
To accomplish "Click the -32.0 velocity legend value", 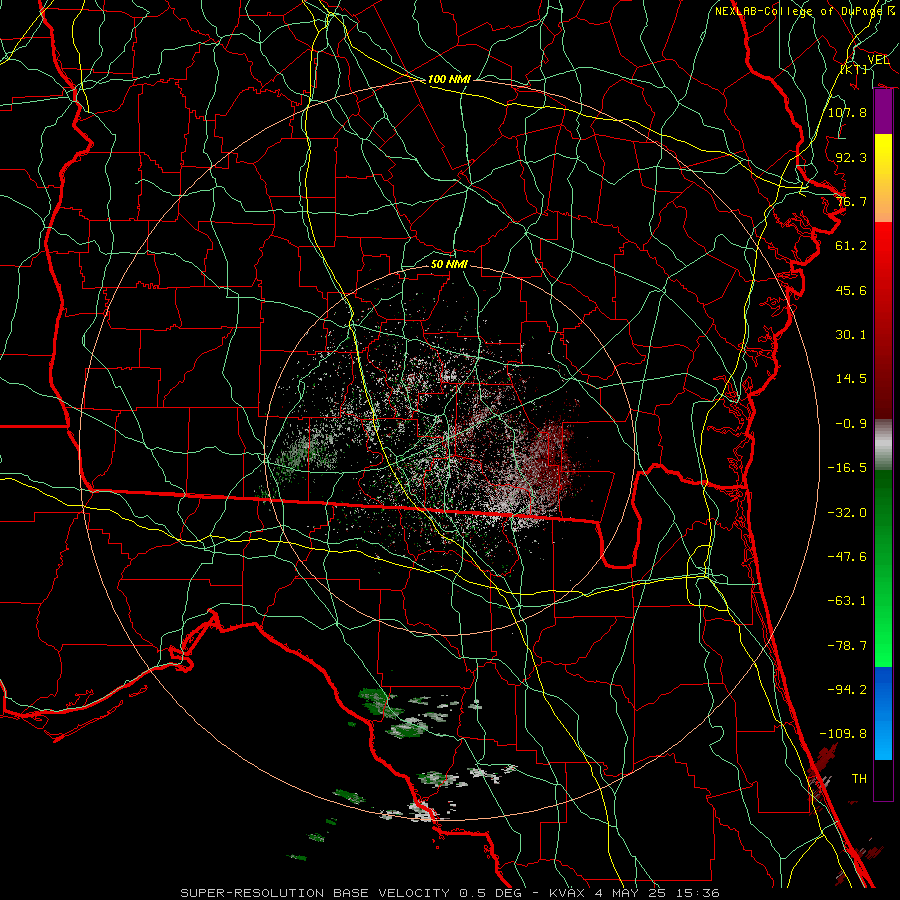I will (x=847, y=512).
